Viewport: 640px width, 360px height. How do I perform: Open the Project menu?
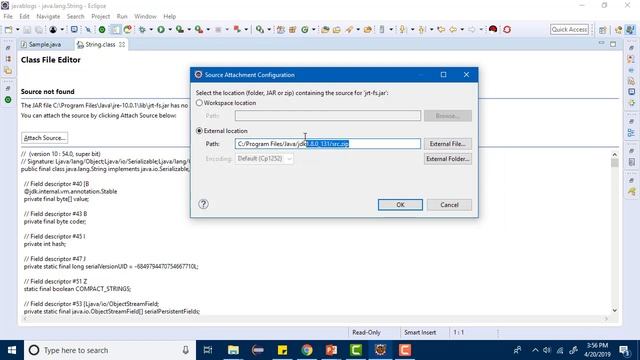100,16
